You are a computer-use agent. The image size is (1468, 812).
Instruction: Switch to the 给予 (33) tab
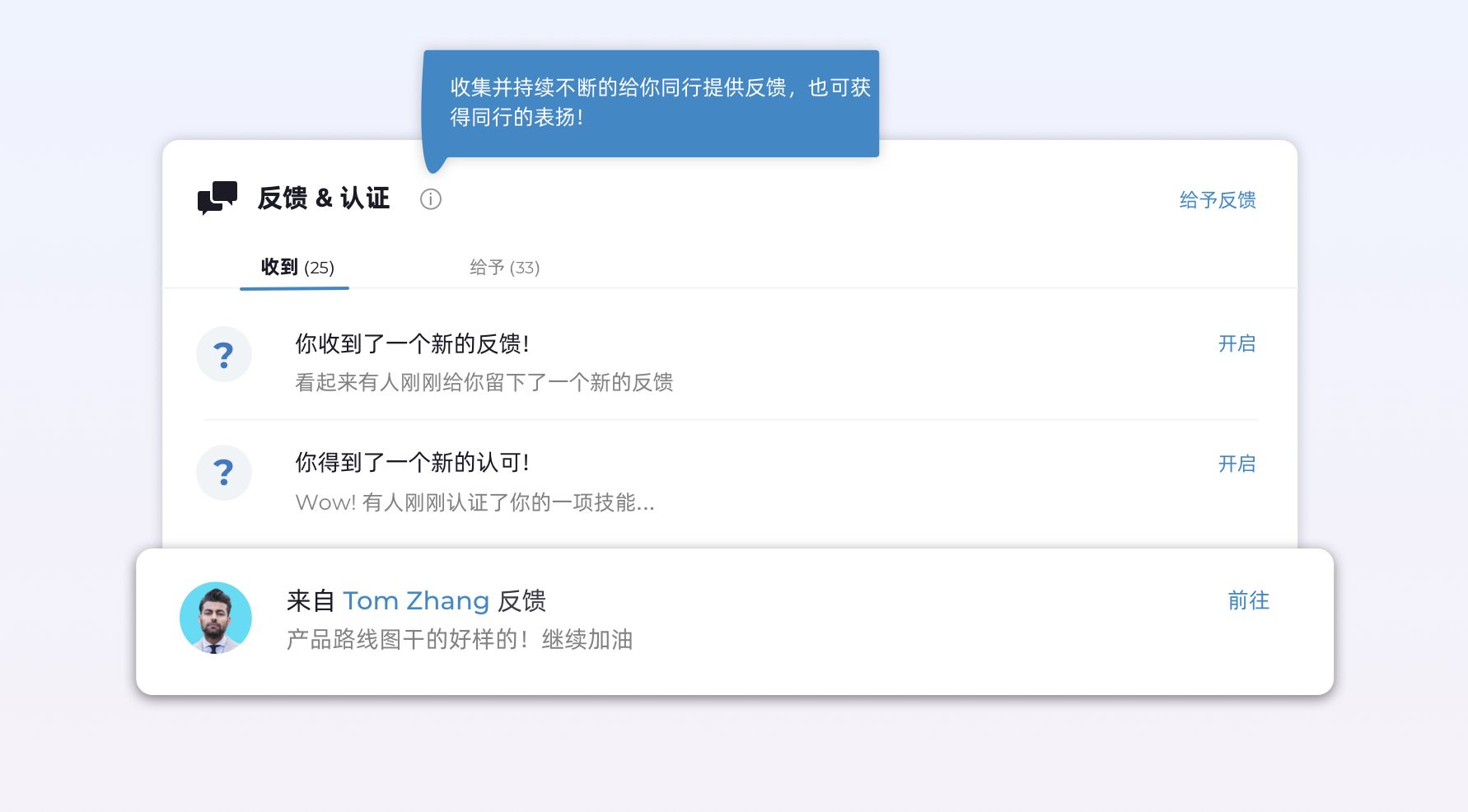point(504,268)
